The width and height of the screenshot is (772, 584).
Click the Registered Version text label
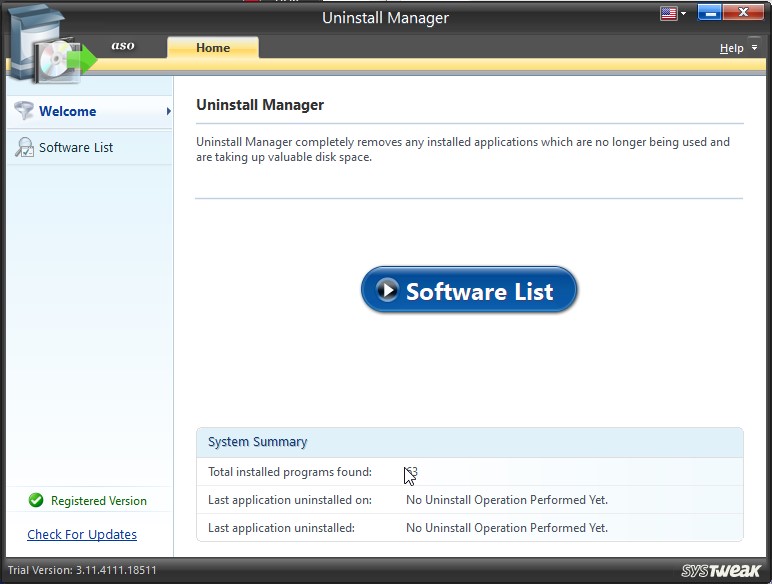point(99,500)
